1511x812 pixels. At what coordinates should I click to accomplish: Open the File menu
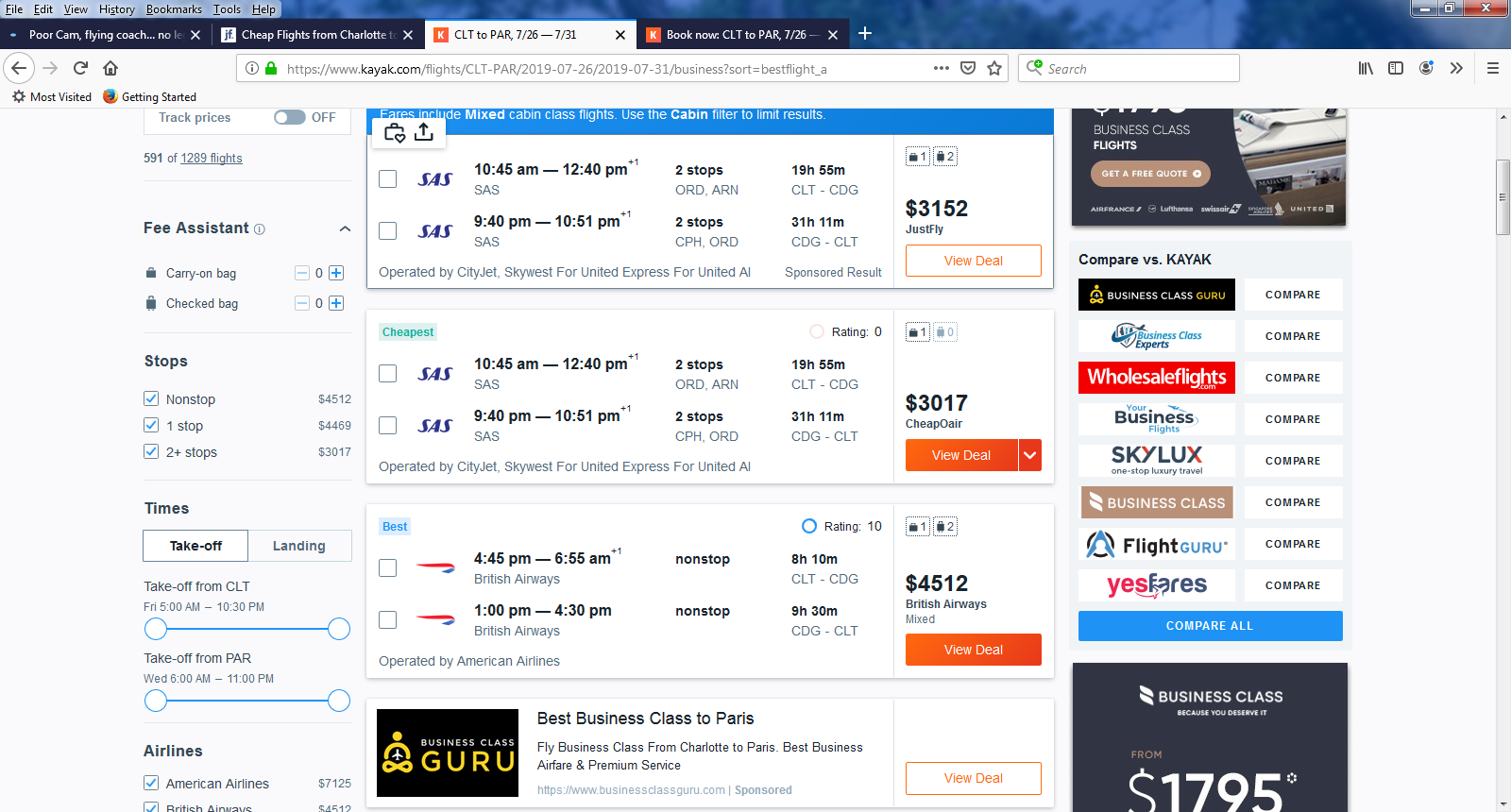click(14, 9)
